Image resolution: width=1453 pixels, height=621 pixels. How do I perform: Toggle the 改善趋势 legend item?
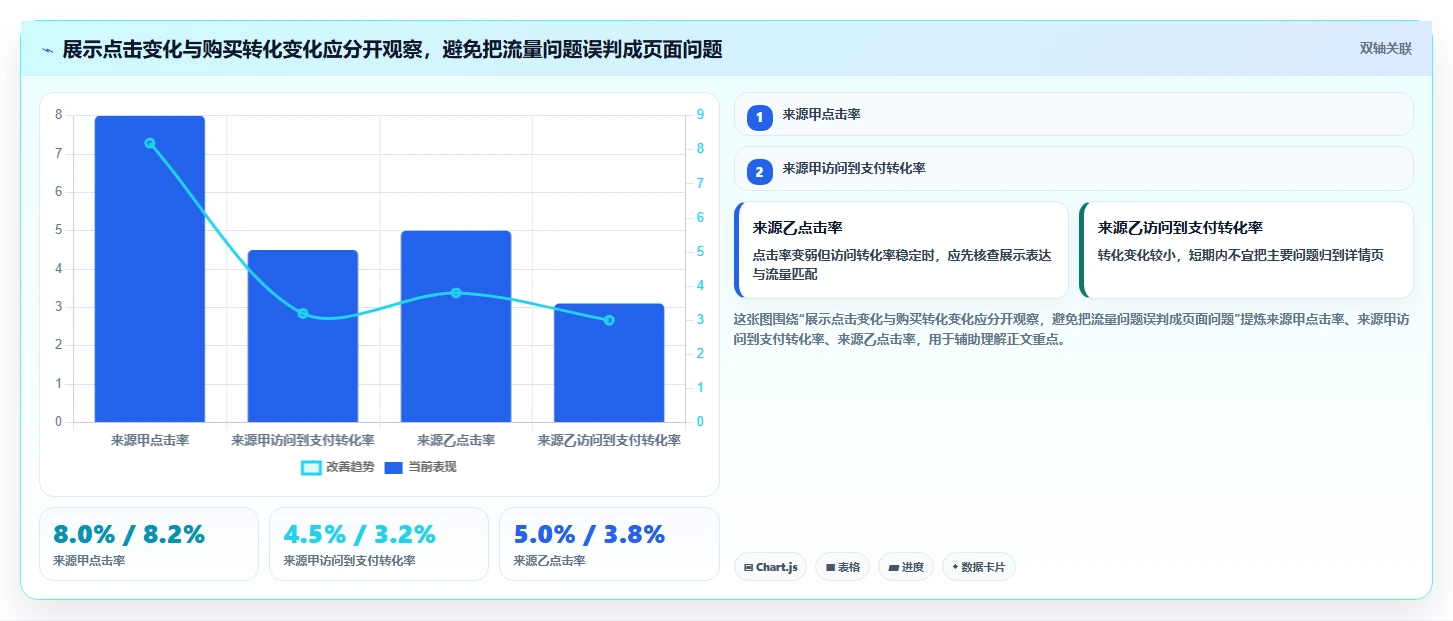tap(337, 467)
